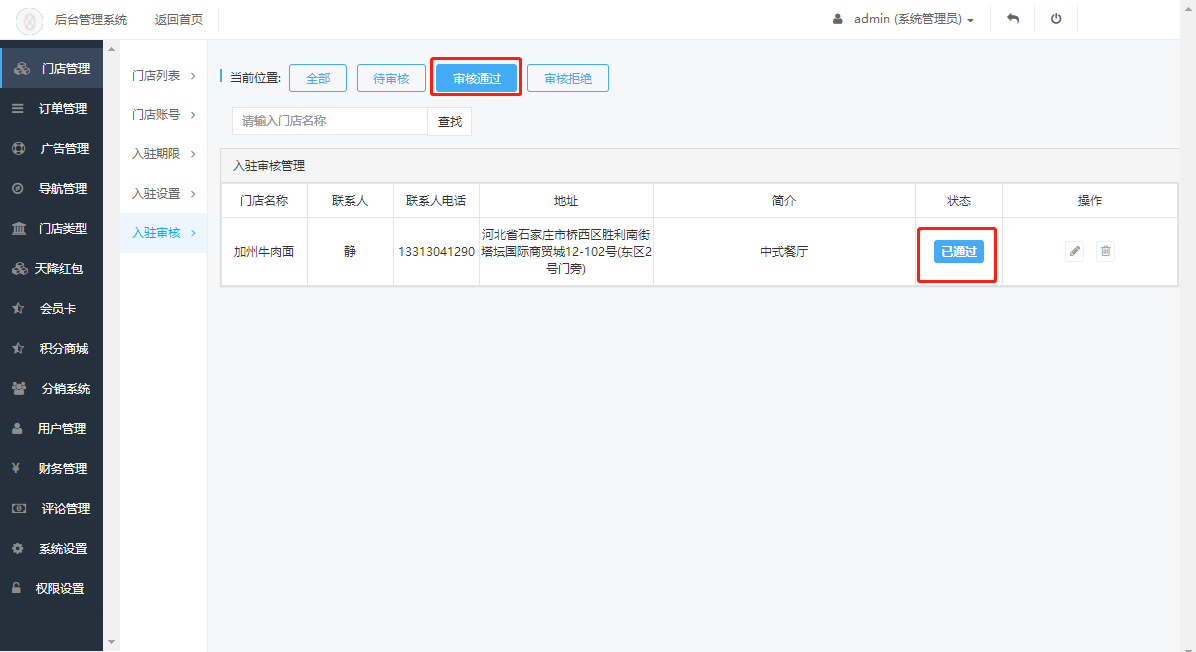
Task: Click the 广告管理 lifebuoy icon
Action: [19, 149]
